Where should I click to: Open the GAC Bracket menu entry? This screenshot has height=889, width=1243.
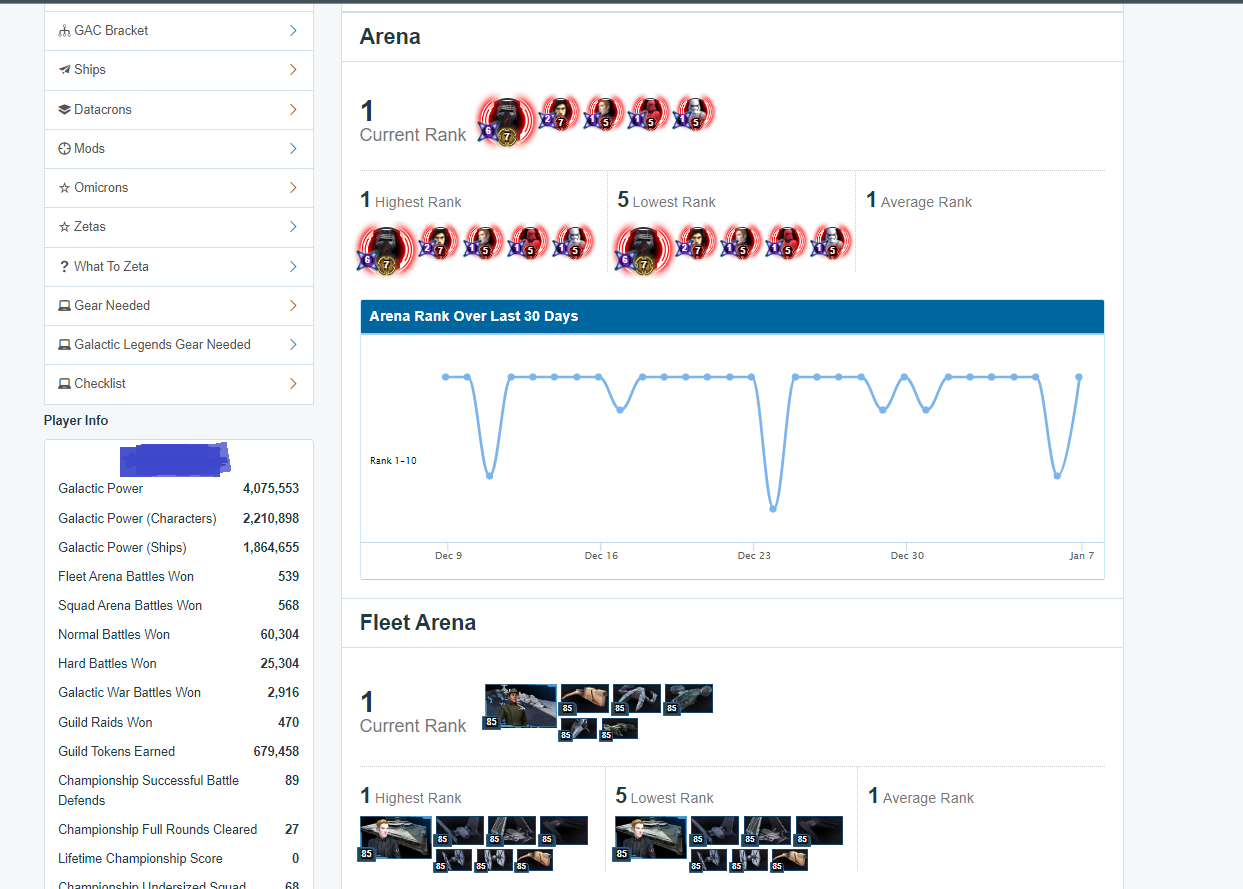179,31
